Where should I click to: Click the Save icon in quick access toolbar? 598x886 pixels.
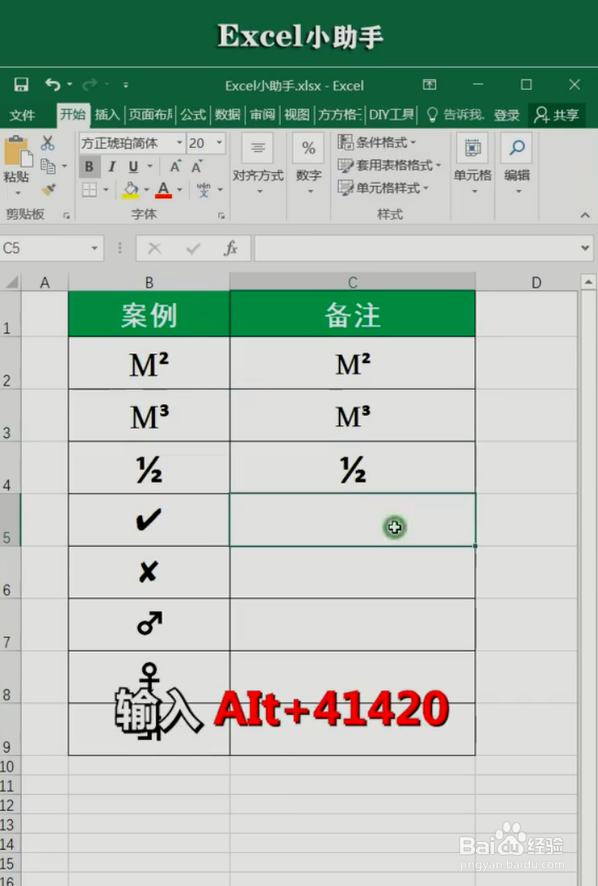[21, 85]
